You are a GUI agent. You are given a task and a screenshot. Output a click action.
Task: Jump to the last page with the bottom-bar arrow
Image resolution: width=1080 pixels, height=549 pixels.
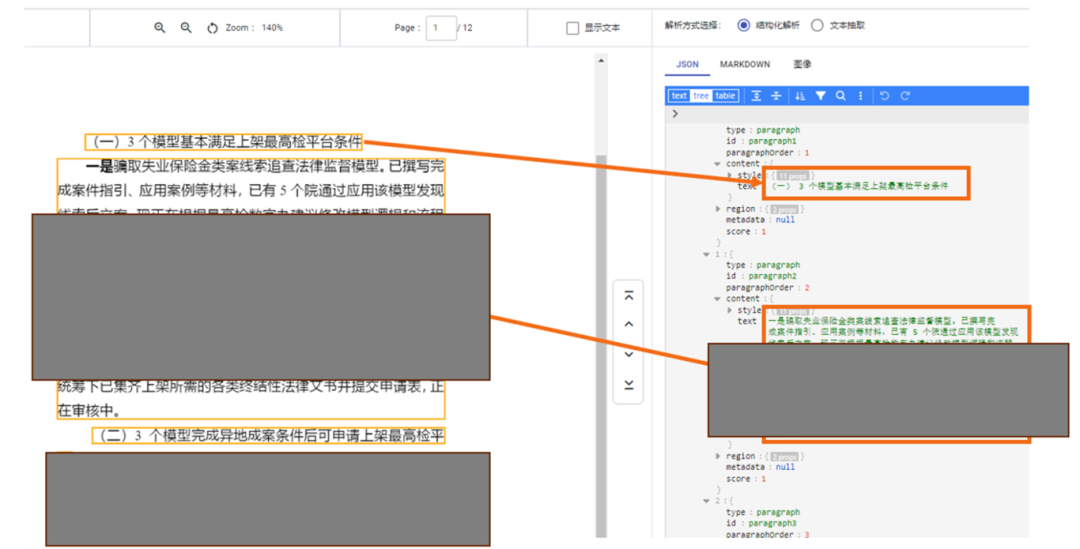(629, 384)
